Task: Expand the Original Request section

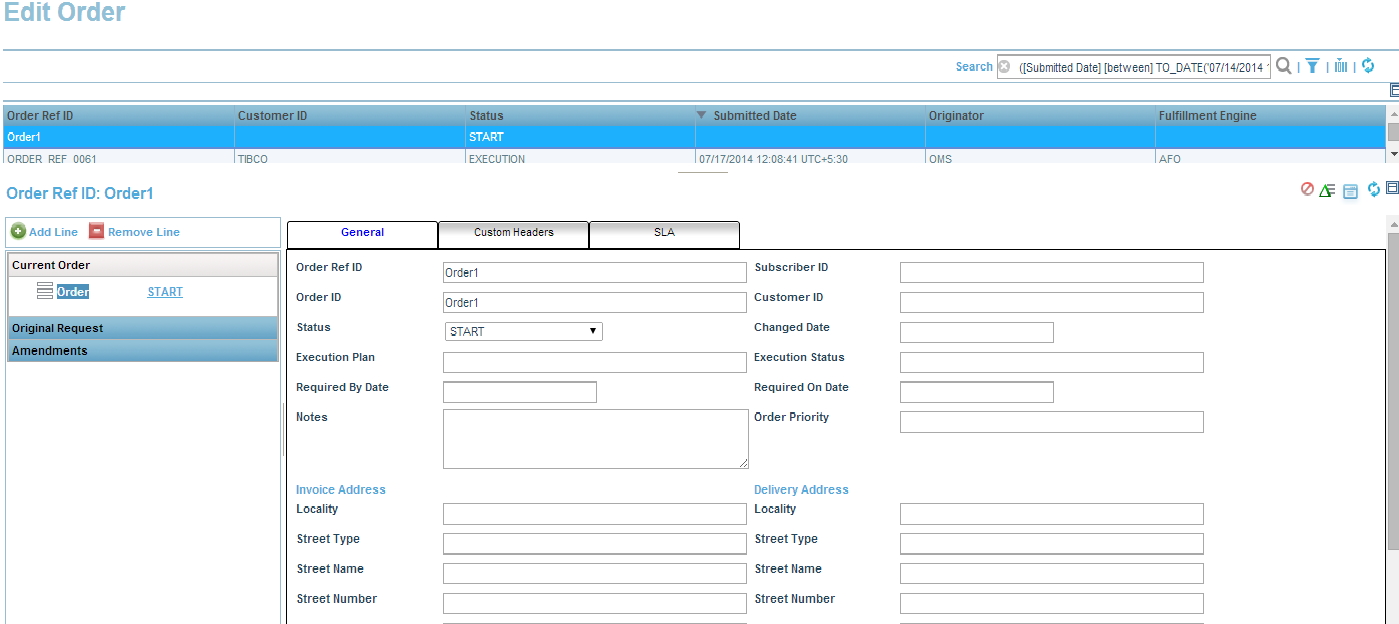Action: click(142, 328)
